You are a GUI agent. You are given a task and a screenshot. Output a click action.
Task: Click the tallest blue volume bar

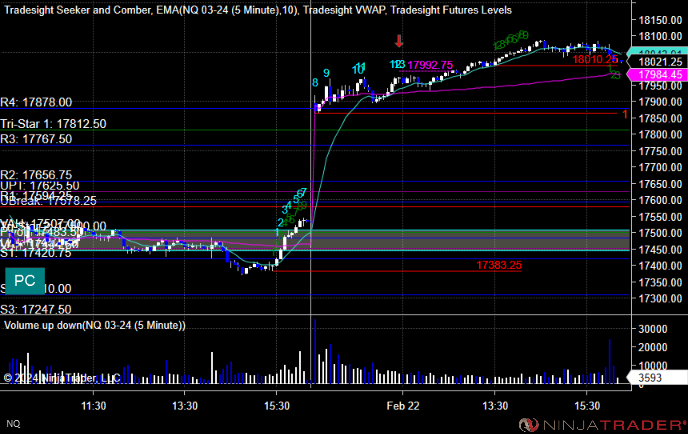click(315, 352)
